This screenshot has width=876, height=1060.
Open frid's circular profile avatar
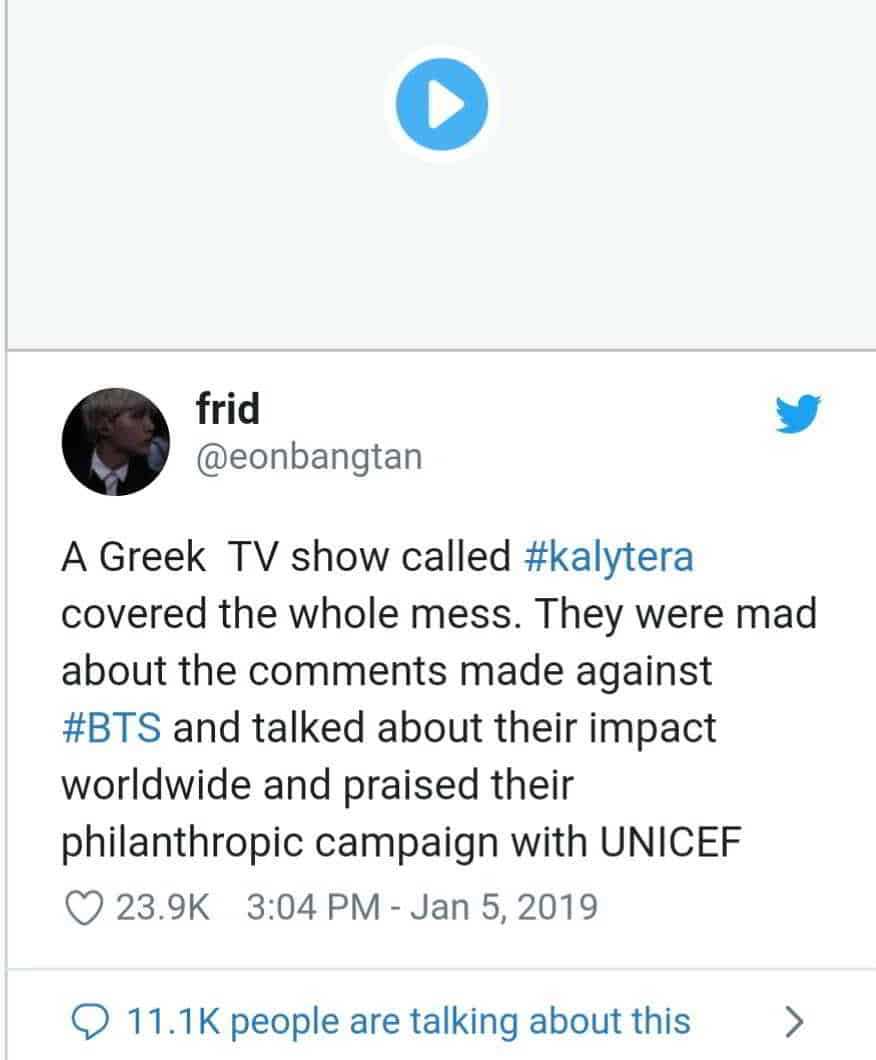pyautogui.click(x=116, y=441)
